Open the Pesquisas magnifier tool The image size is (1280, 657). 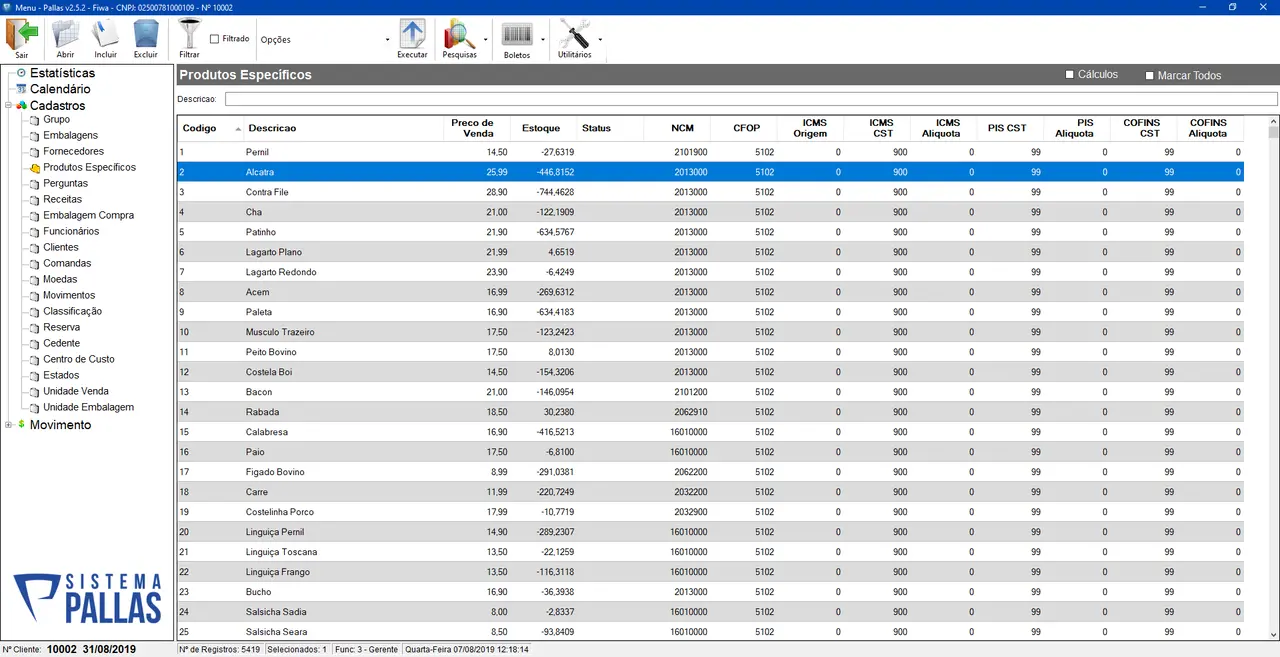[x=459, y=35]
